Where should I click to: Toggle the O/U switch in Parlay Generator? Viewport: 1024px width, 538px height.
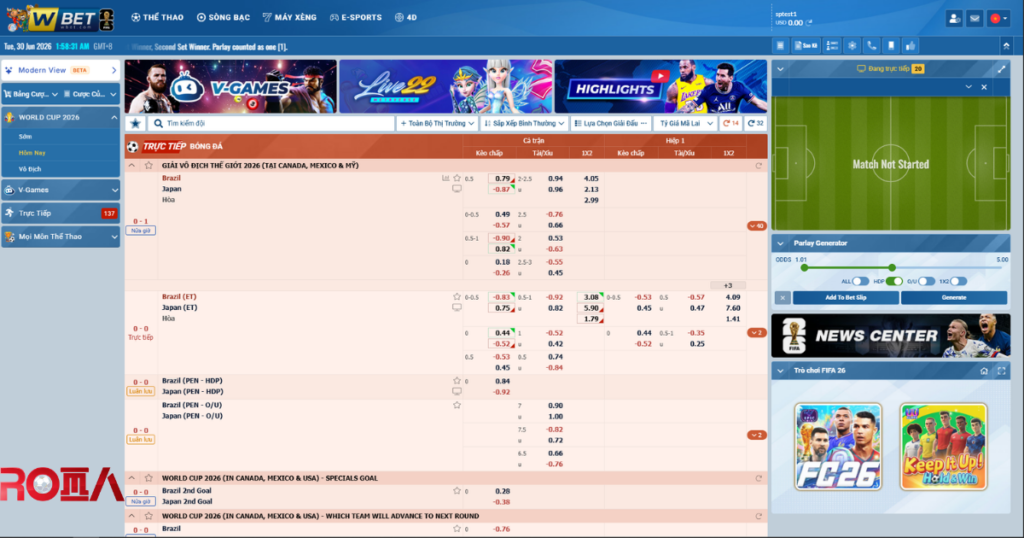point(926,281)
